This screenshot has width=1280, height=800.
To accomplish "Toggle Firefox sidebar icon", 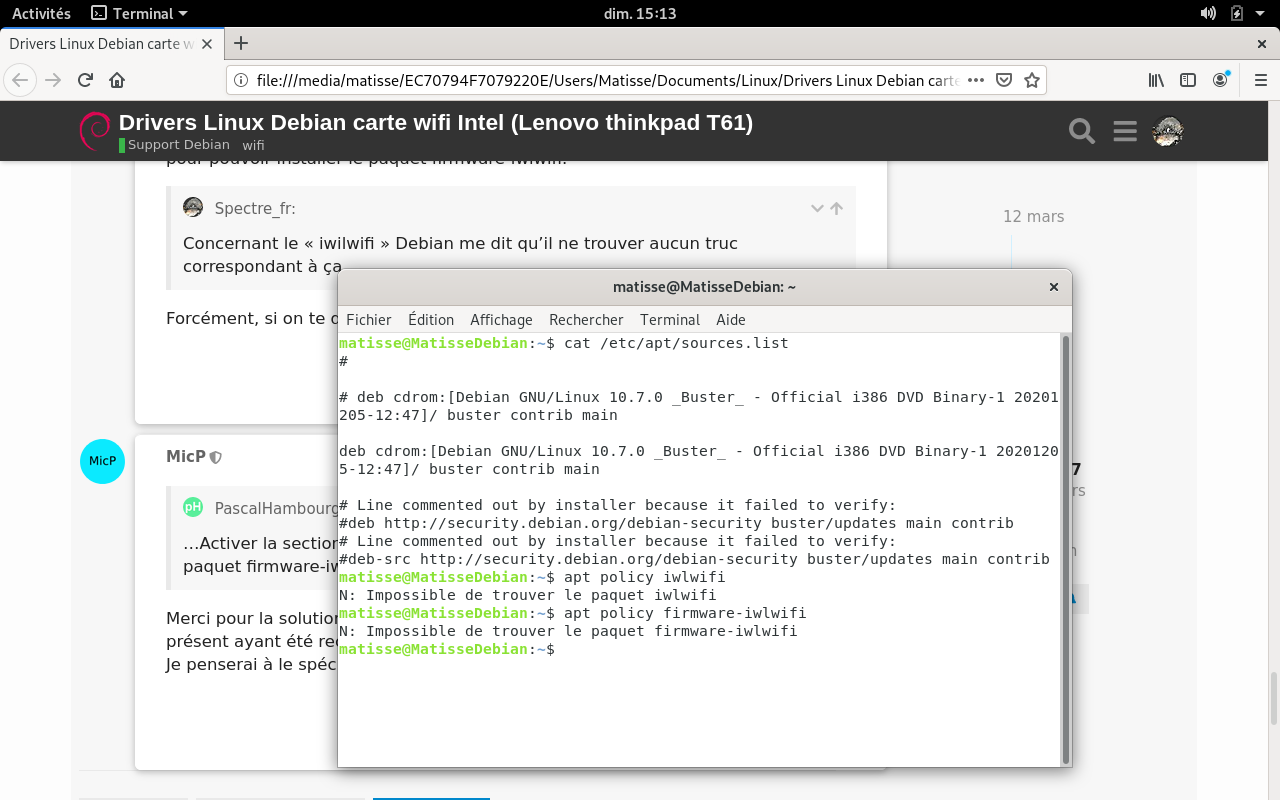I will (1188, 80).
